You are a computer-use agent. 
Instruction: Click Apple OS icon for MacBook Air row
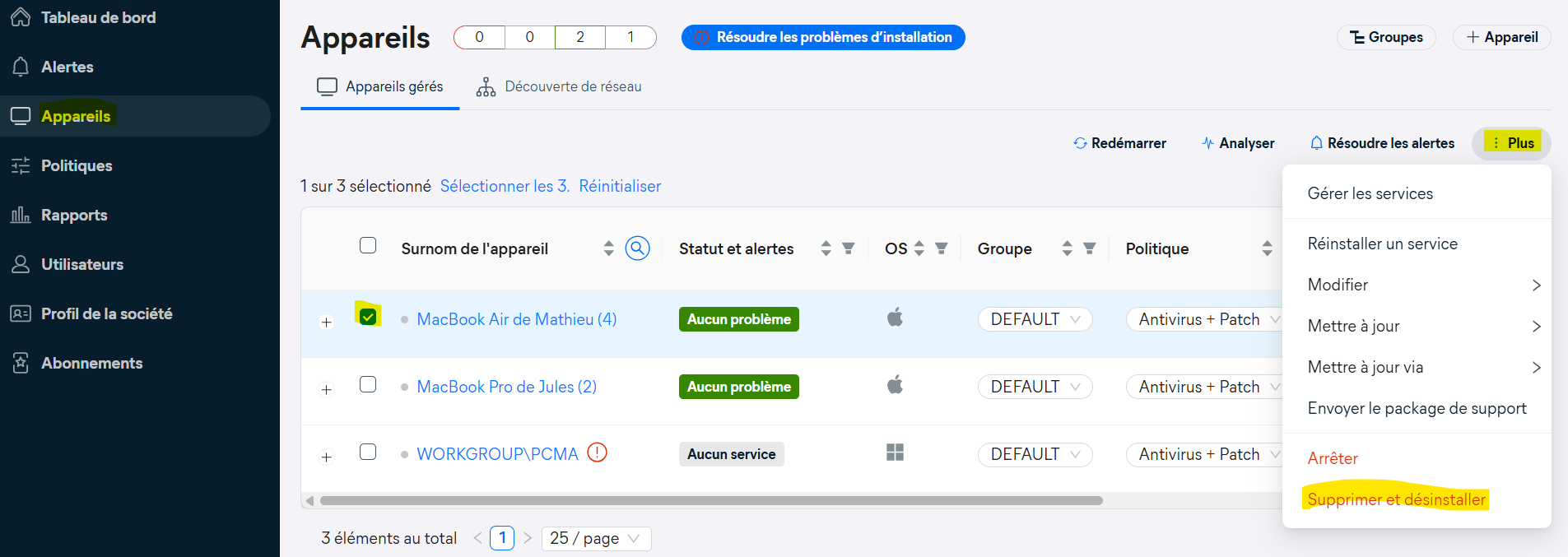(x=896, y=317)
